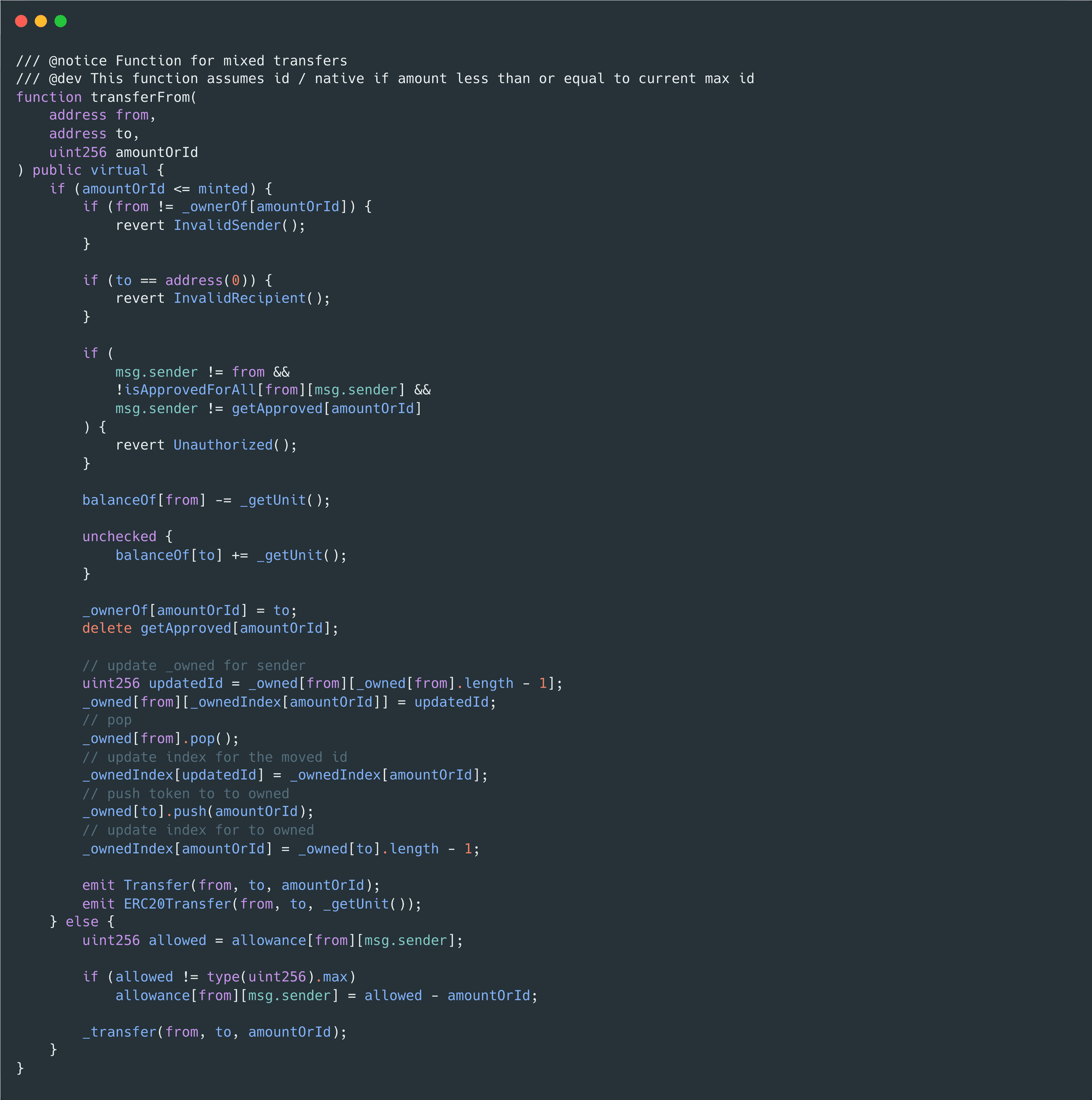
Task: Click the function keyword before transferFrom
Action: 49,97
